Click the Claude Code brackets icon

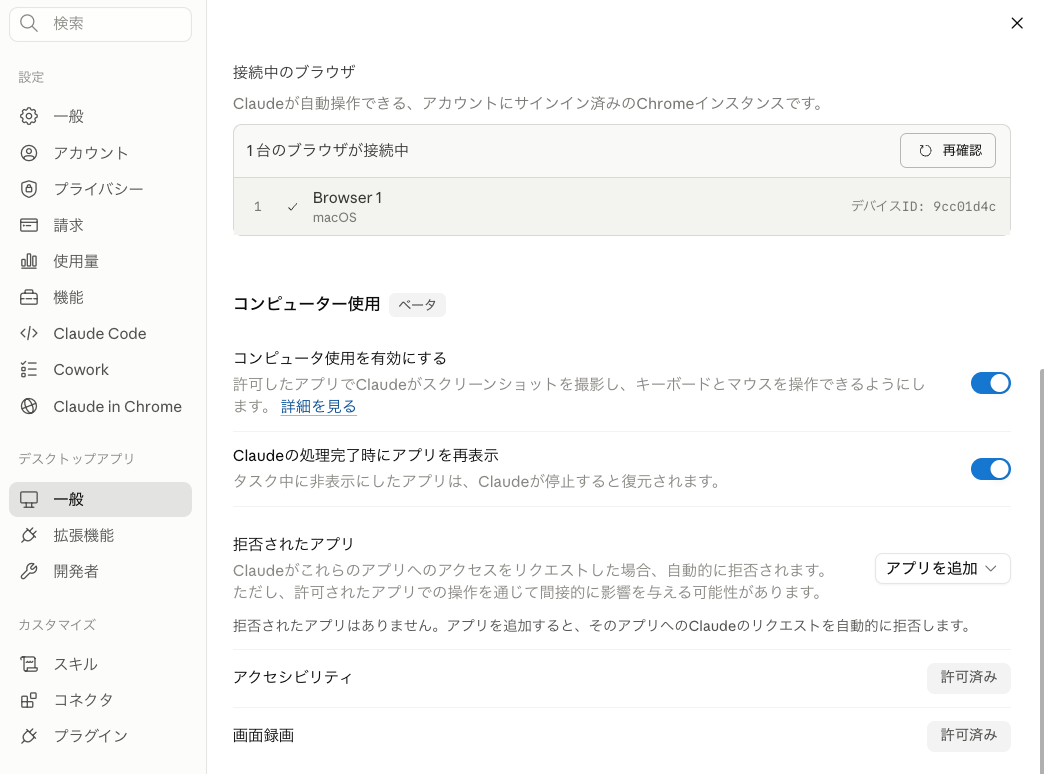[29, 333]
